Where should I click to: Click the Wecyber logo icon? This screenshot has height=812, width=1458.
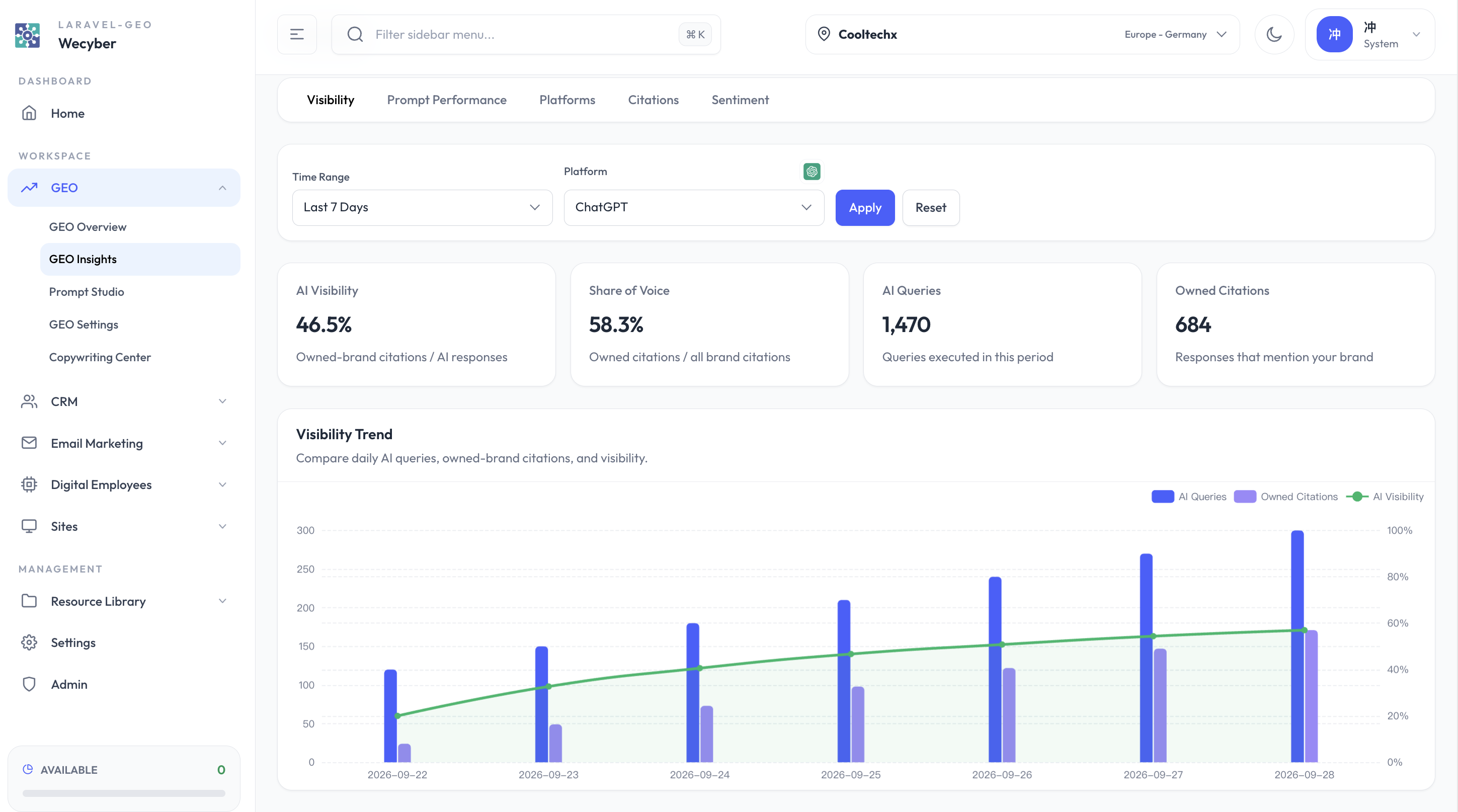[27, 35]
